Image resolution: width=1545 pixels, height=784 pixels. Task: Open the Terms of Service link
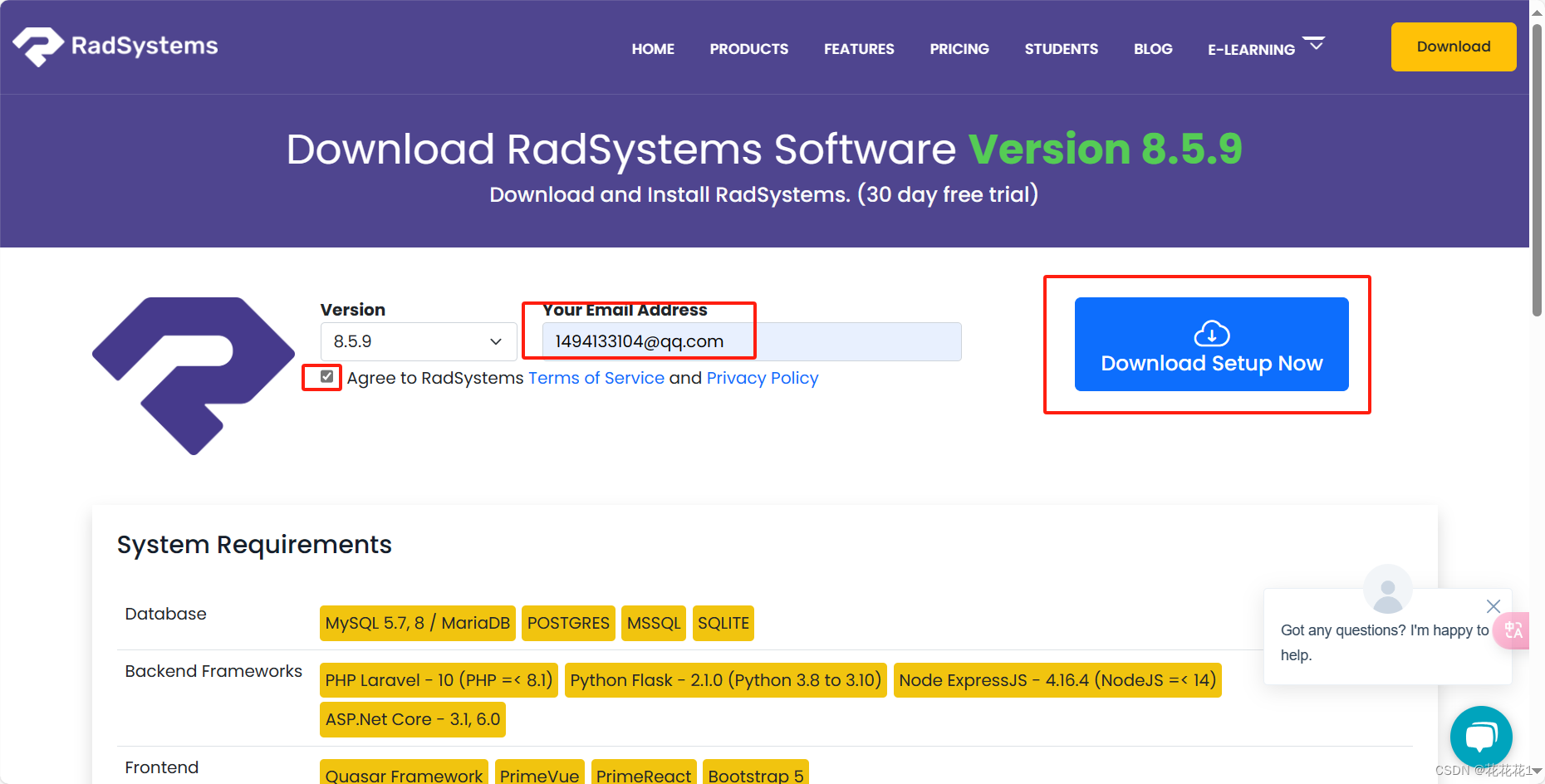click(x=596, y=378)
